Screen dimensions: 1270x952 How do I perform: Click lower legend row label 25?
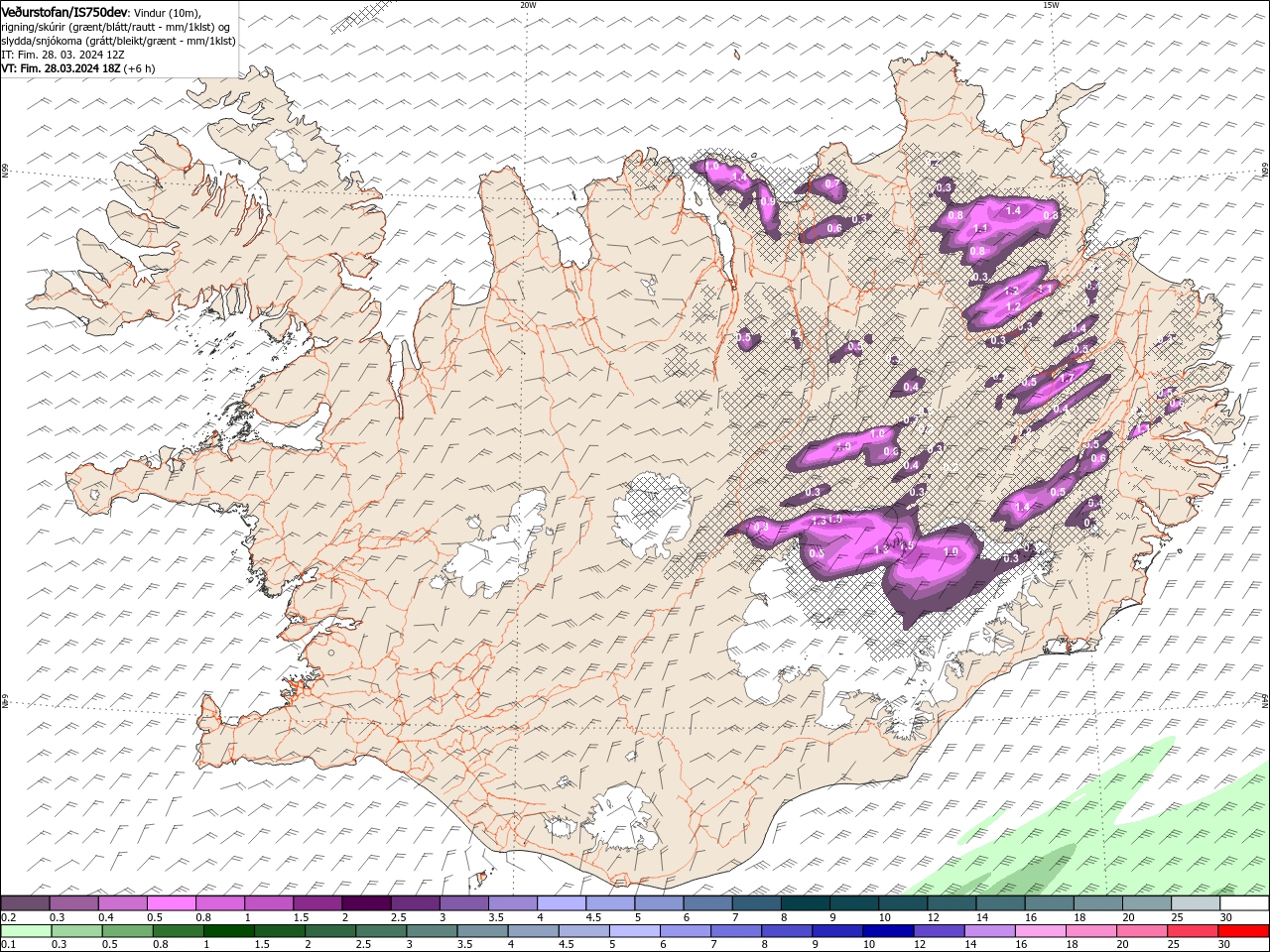pos(1174,945)
